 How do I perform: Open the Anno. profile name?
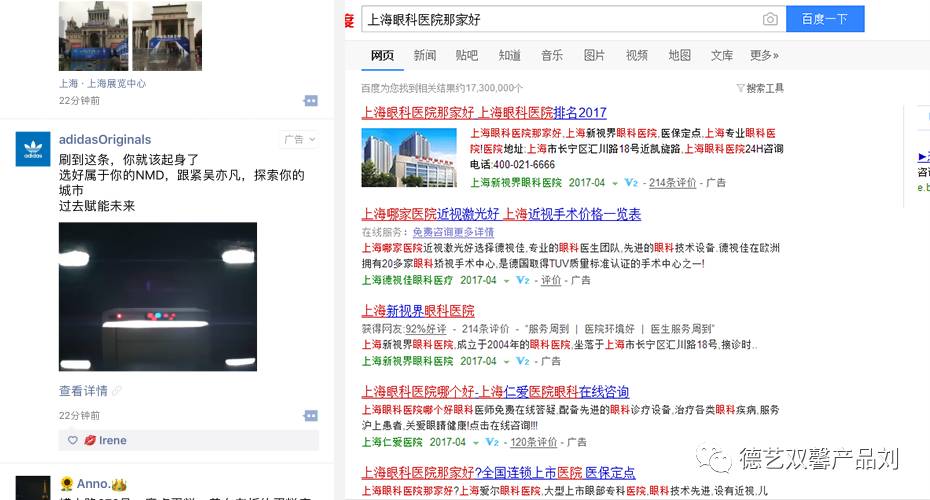pos(93,484)
